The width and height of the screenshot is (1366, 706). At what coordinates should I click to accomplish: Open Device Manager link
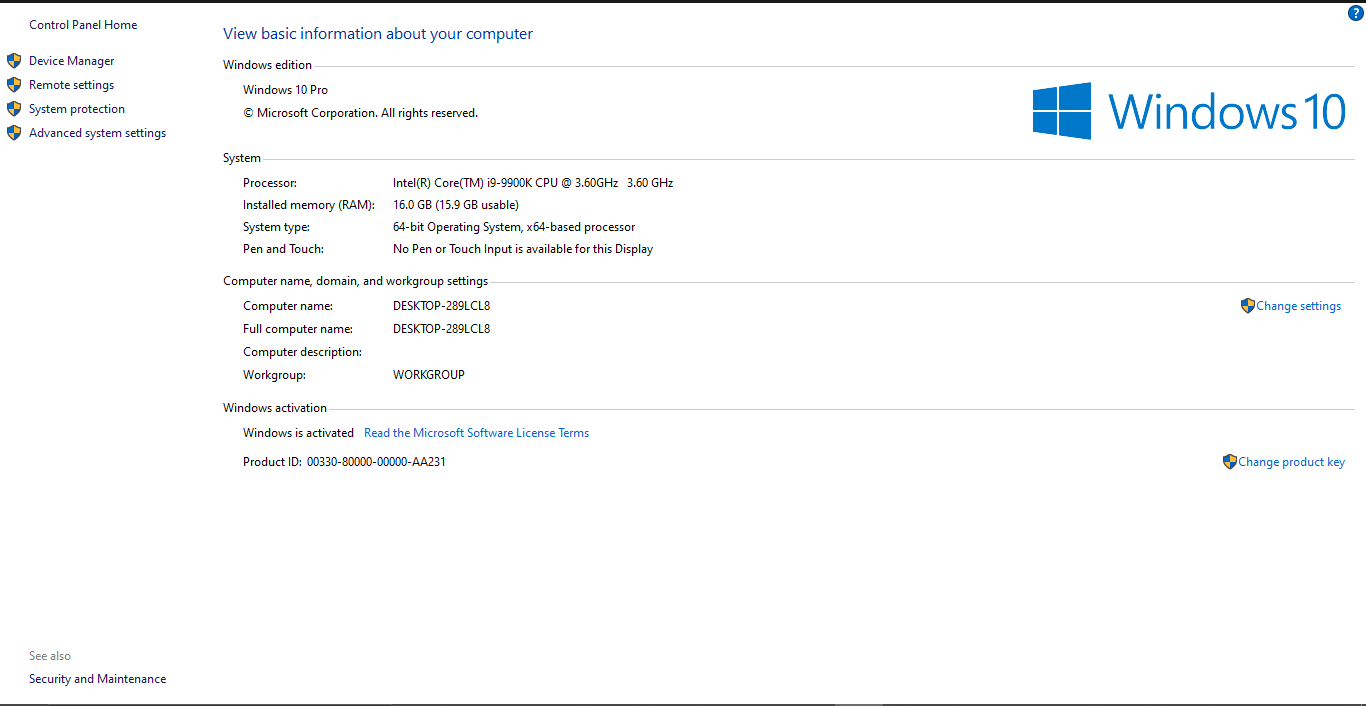click(x=72, y=61)
